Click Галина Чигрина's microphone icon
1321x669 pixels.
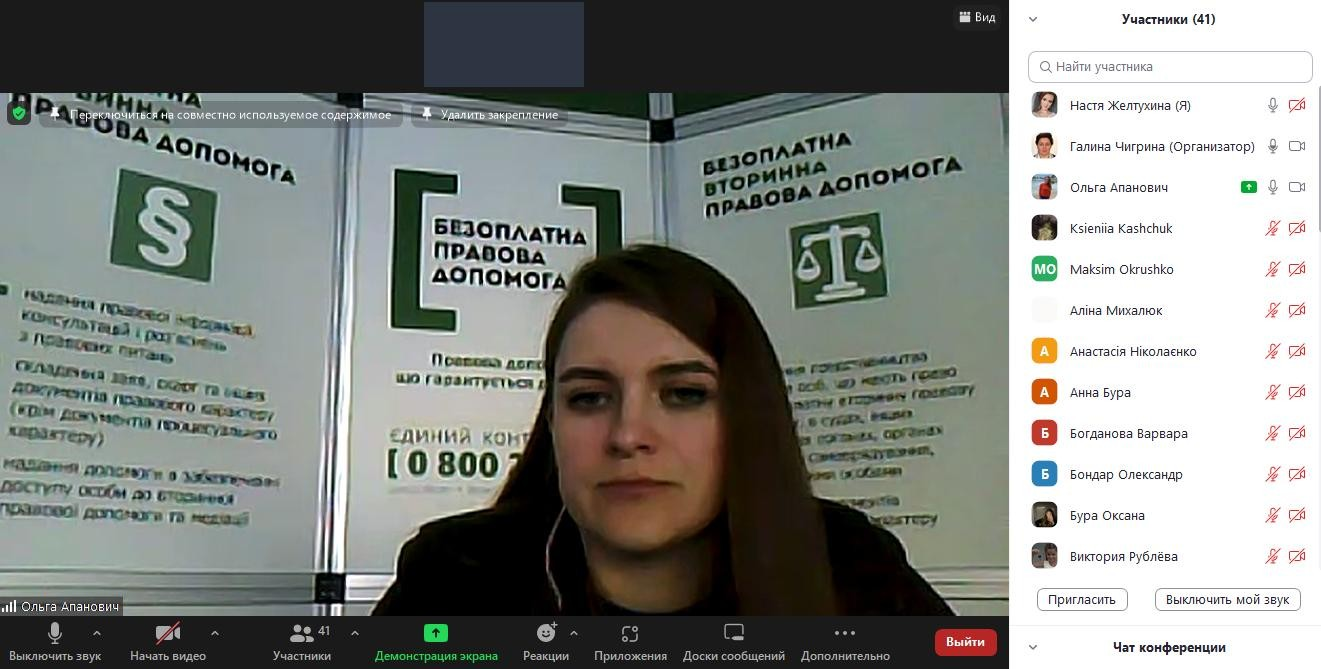pos(1273,146)
